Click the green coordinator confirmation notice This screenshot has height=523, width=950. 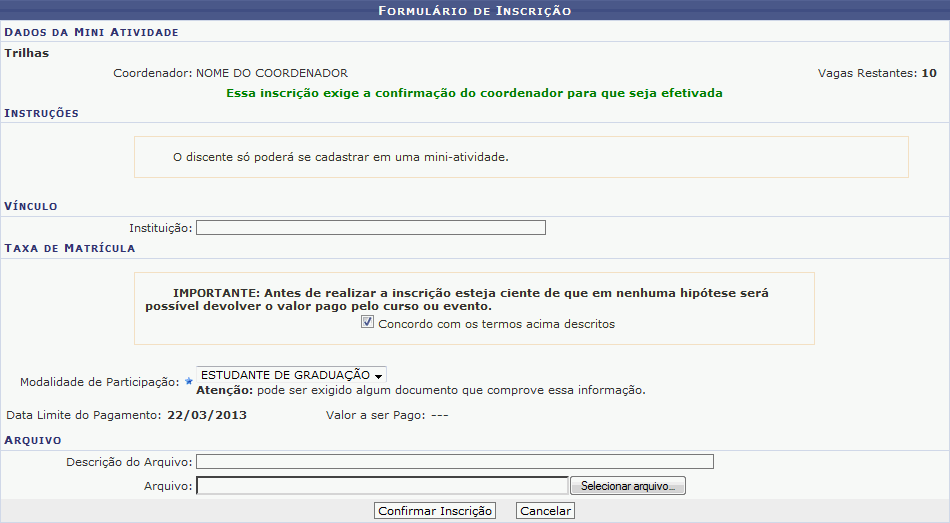pos(474,93)
